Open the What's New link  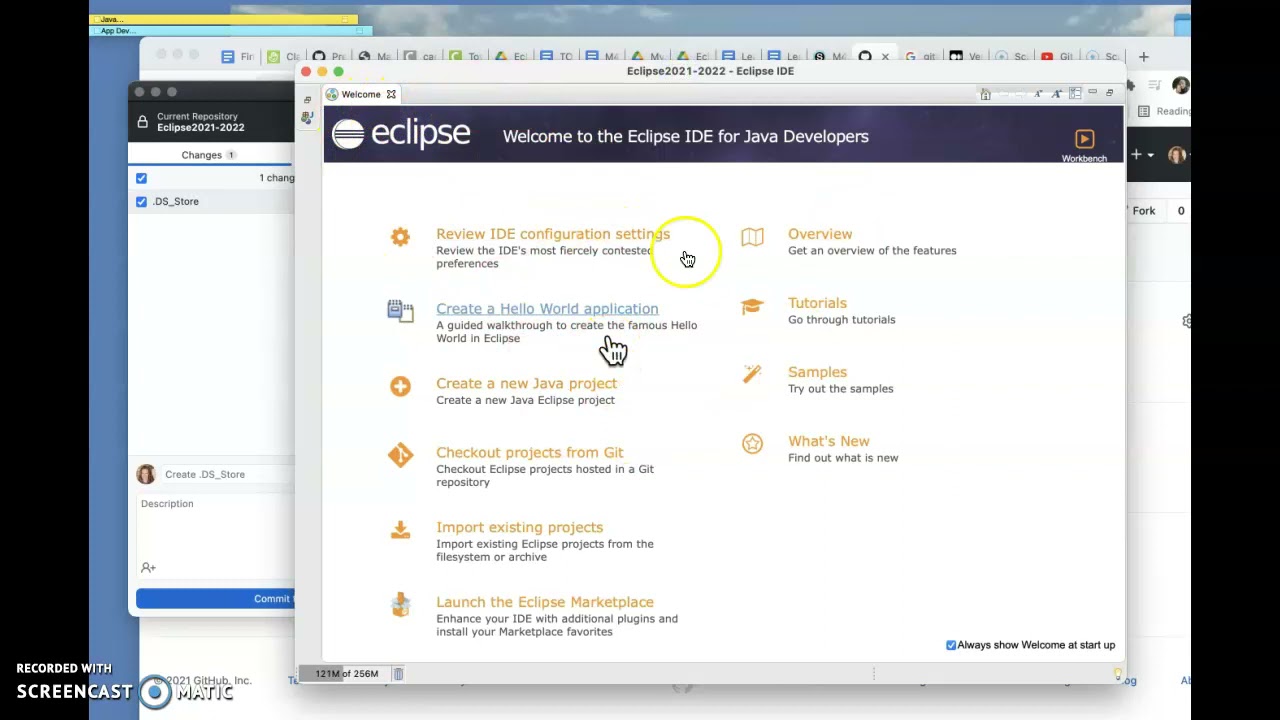pyautogui.click(x=829, y=441)
